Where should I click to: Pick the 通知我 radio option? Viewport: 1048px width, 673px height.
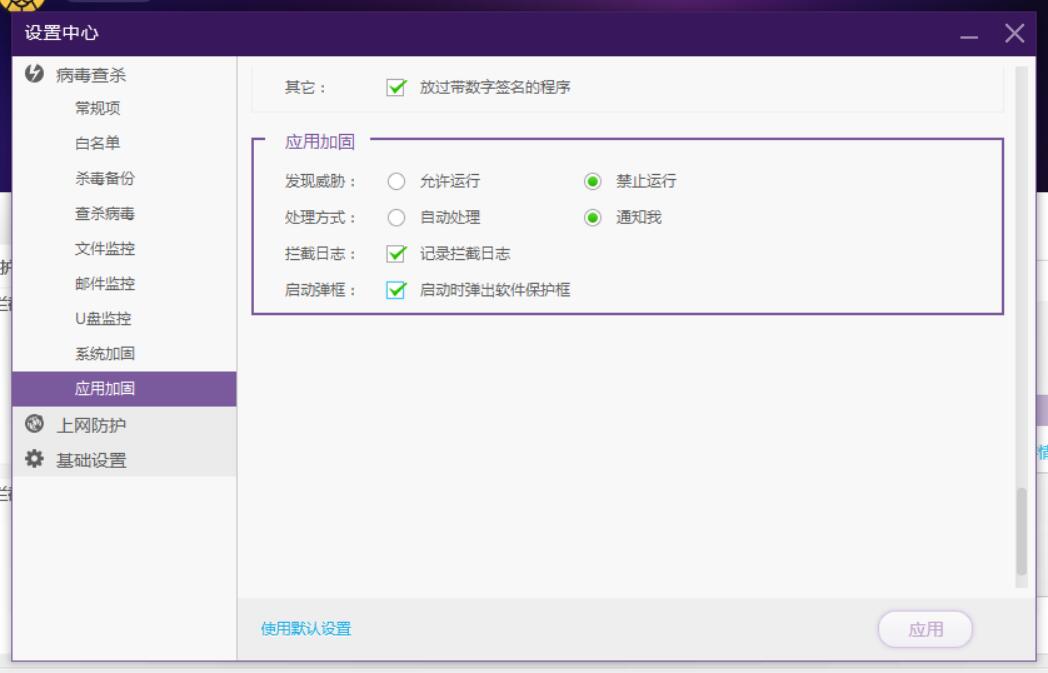(x=593, y=218)
